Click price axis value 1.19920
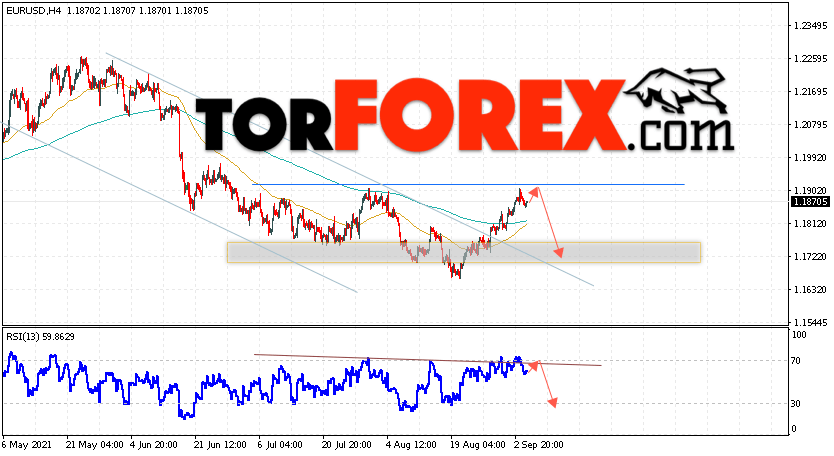This screenshot has height=456, width=834. tap(811, 157)
